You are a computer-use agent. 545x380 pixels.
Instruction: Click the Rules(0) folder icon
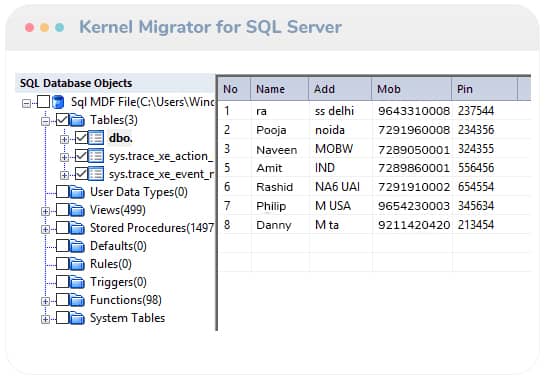[77, 264]
